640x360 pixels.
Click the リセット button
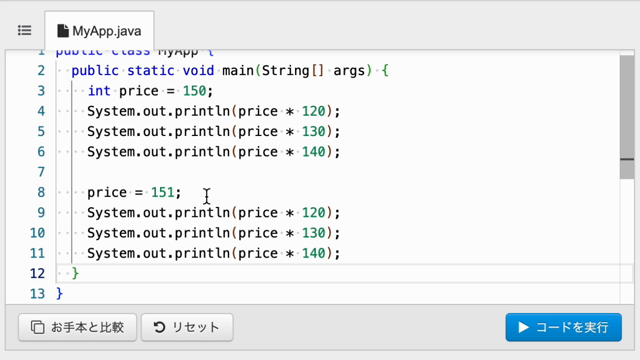pos(187,327)
